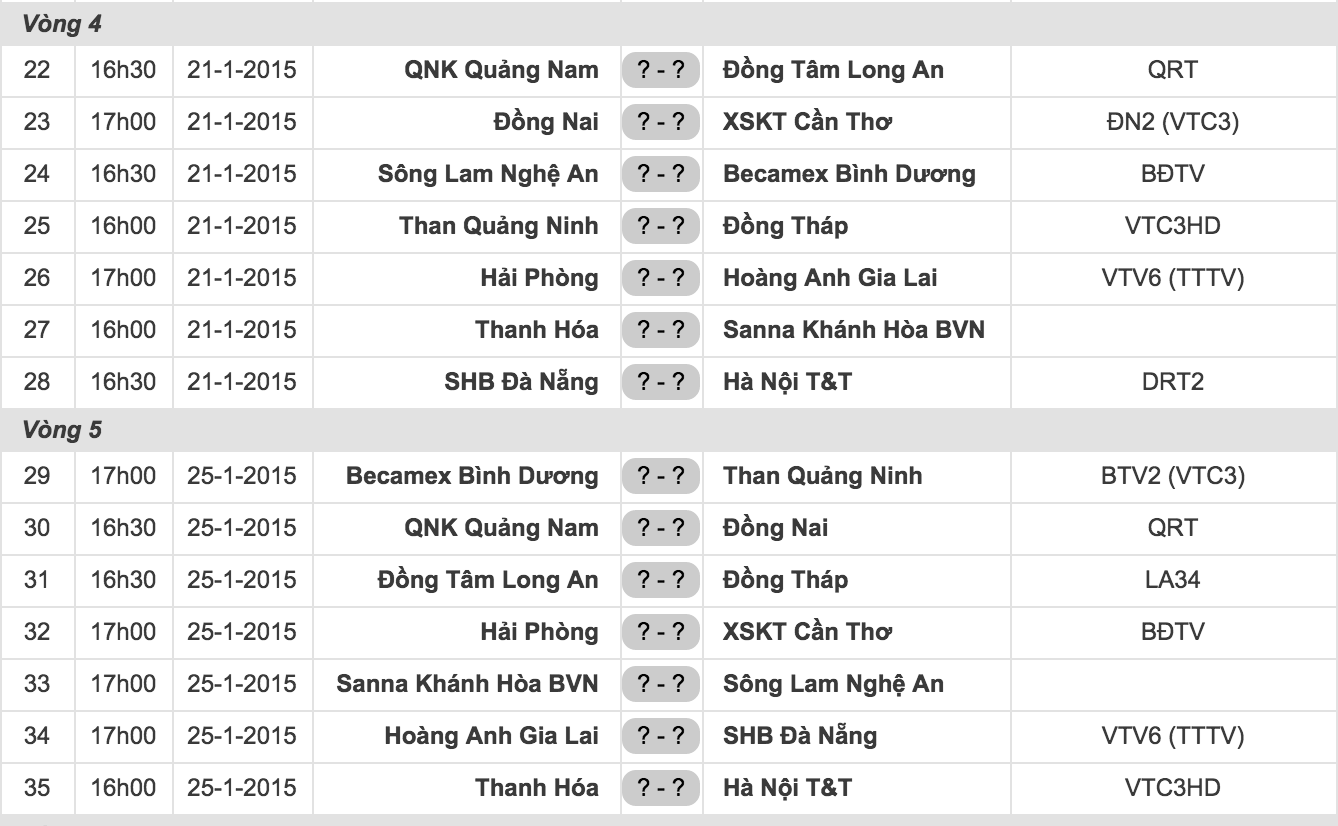Open Thanh Hóa home team in match 35

[x=537, y=788]
